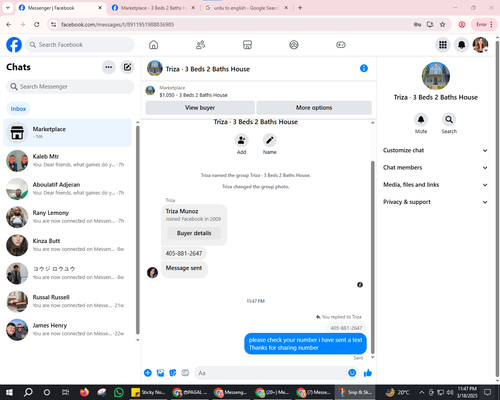Open Chats options three-dot menu

tap(109, 67)
